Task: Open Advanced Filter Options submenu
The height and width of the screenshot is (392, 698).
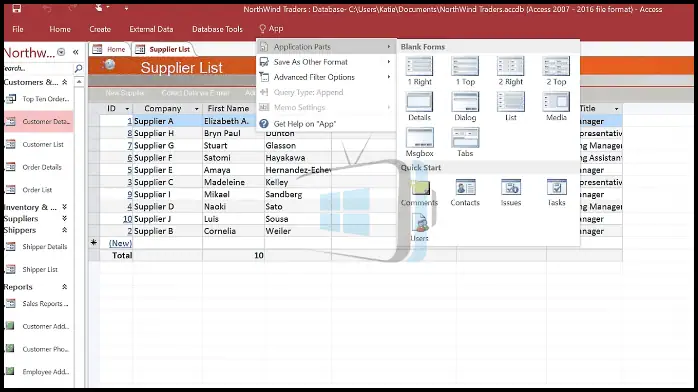Action: coord(326,77)
